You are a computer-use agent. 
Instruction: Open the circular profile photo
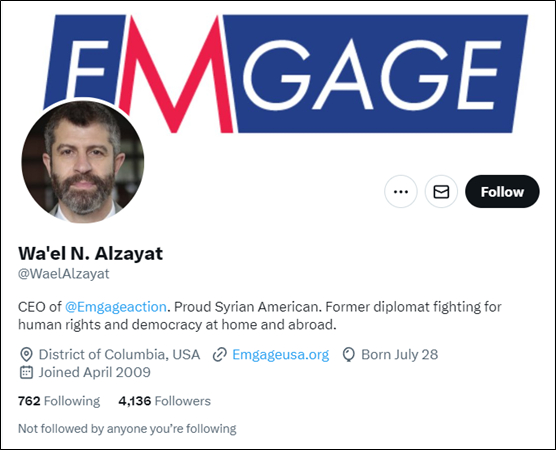pyautogui.click(x=83, y=162)
